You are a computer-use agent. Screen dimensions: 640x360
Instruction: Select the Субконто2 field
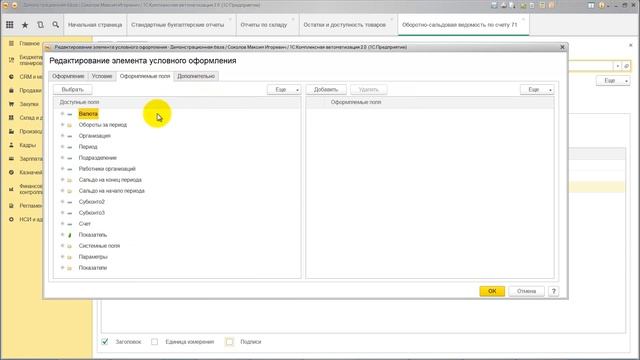click(92, 202)
